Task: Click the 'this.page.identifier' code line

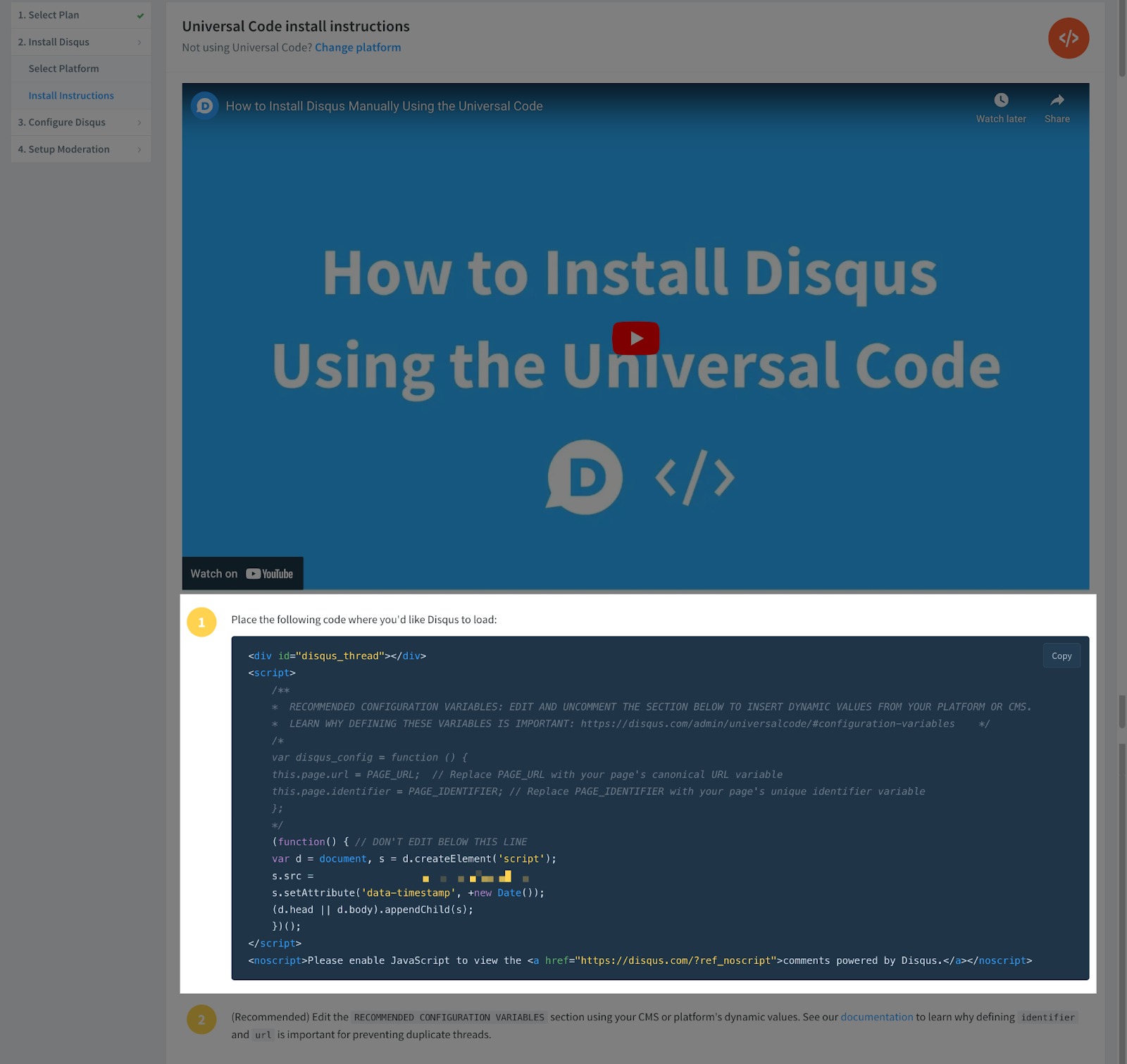Action: (599, 791)
